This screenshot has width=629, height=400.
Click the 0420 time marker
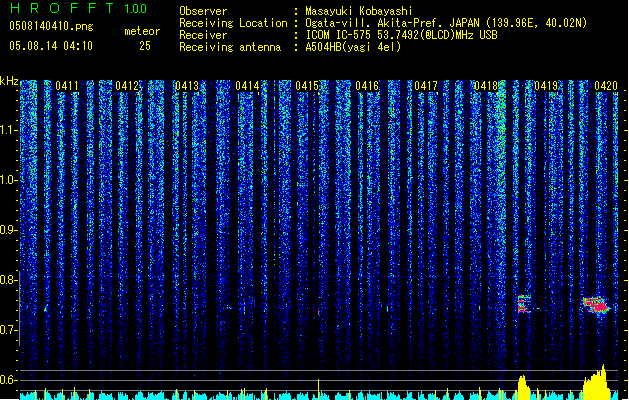pos(606,86)
